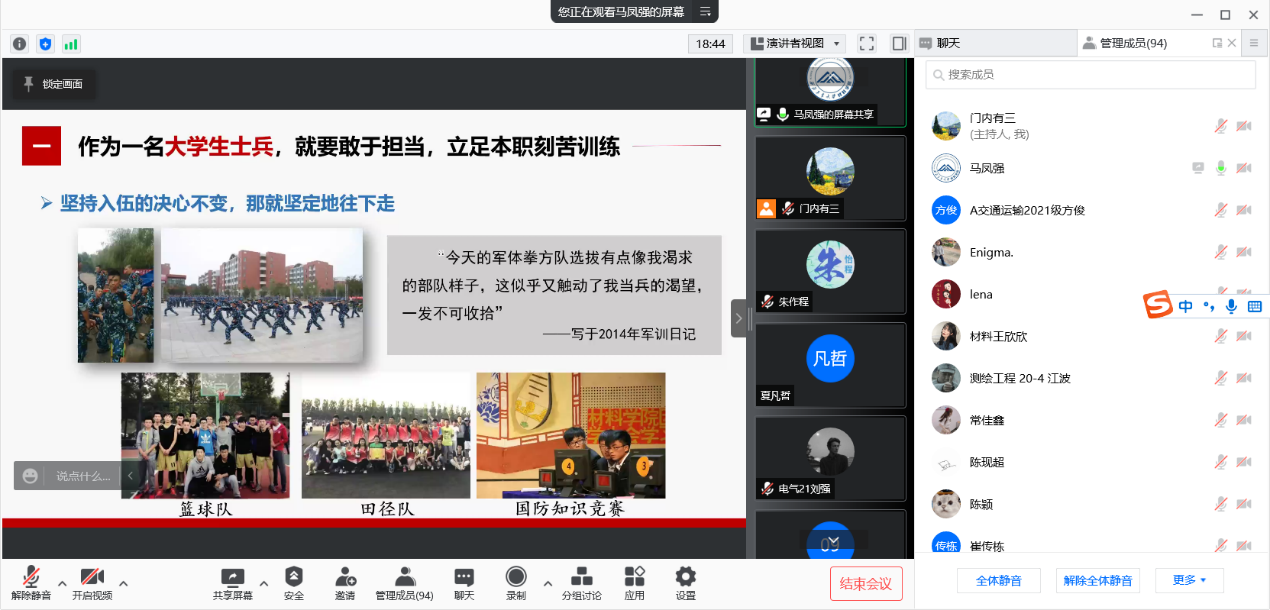The image size is (1270, 610).
Task: Click the 共享屏幕 share screen icon
Action: click(232, 583)
